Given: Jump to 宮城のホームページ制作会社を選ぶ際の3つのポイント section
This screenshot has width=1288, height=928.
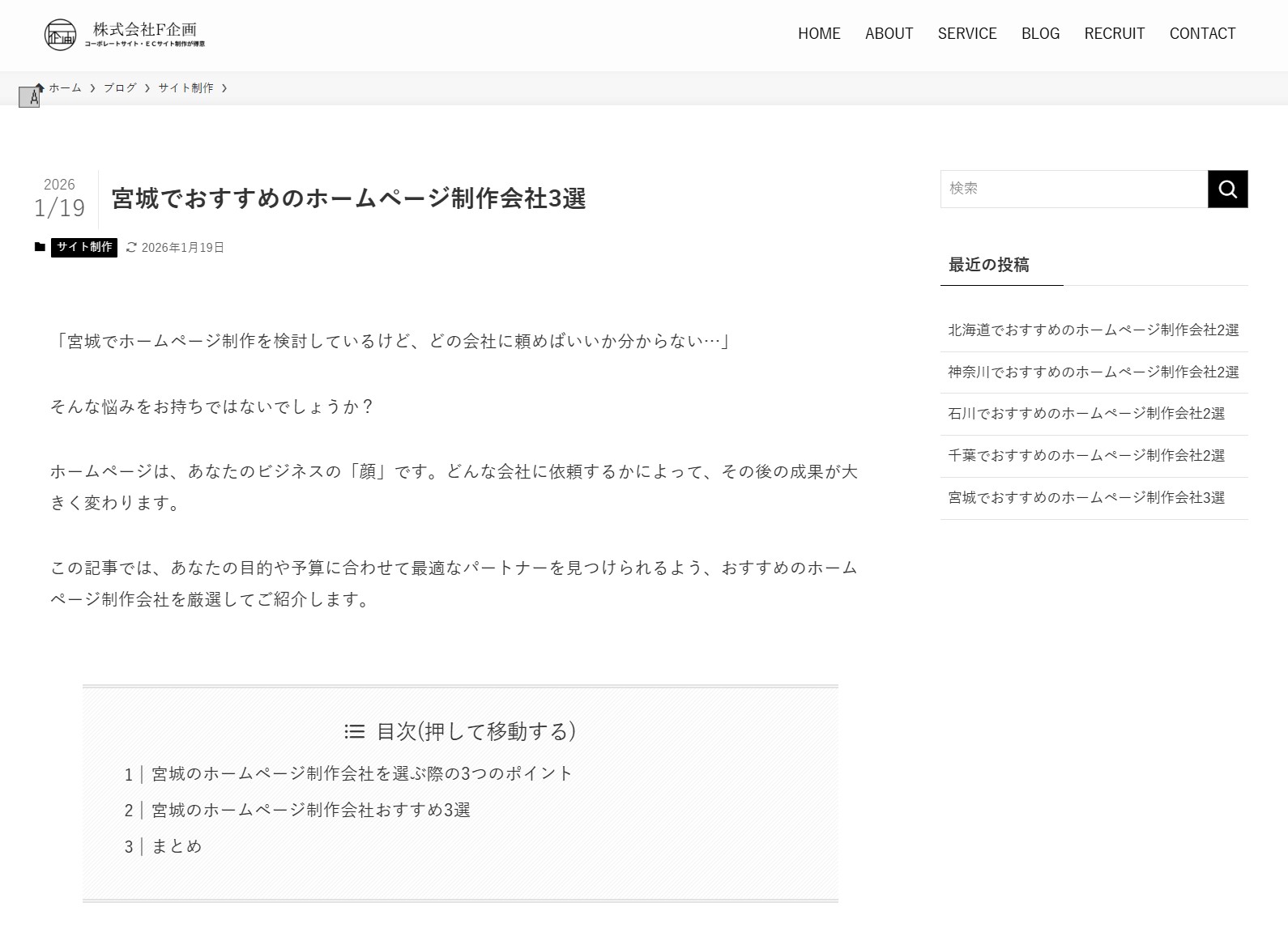Looking at the screenshot, I should click(x=362, y=773).
